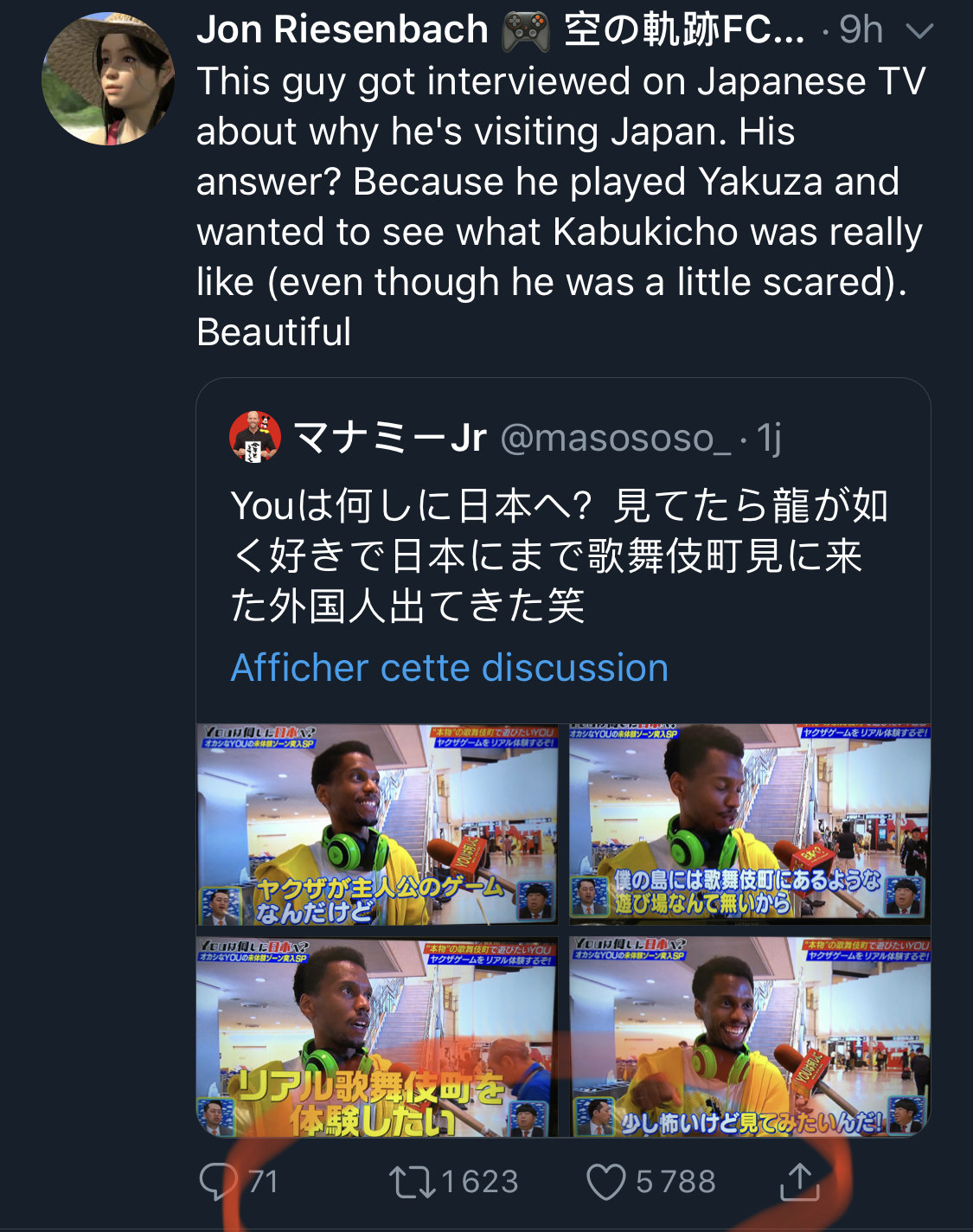Tap the 5 788 likes count
This screenshot has width=973, height=1232.
(x=676, y=1182)
